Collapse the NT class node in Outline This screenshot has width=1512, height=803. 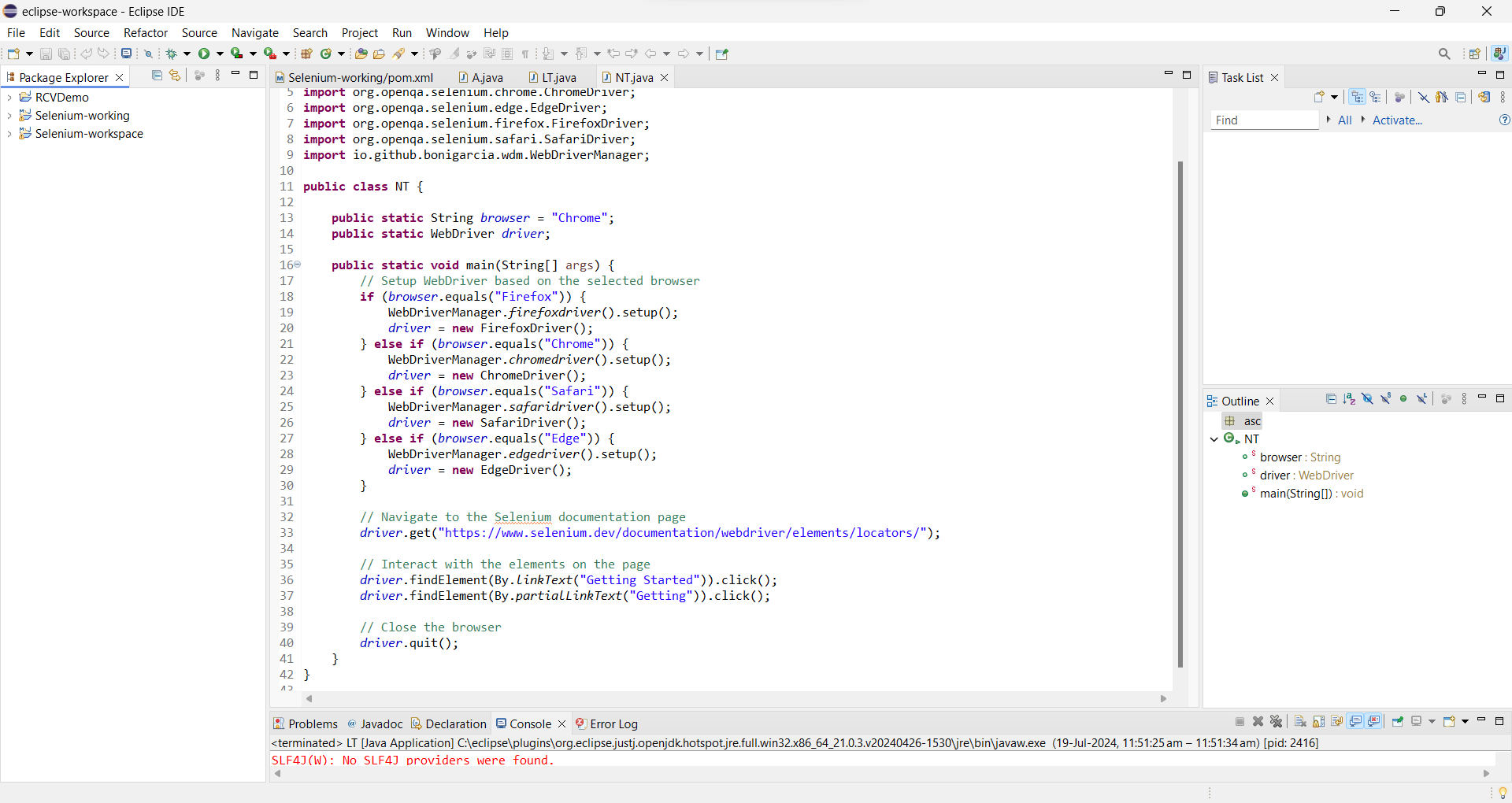[x=1214, y=439]
